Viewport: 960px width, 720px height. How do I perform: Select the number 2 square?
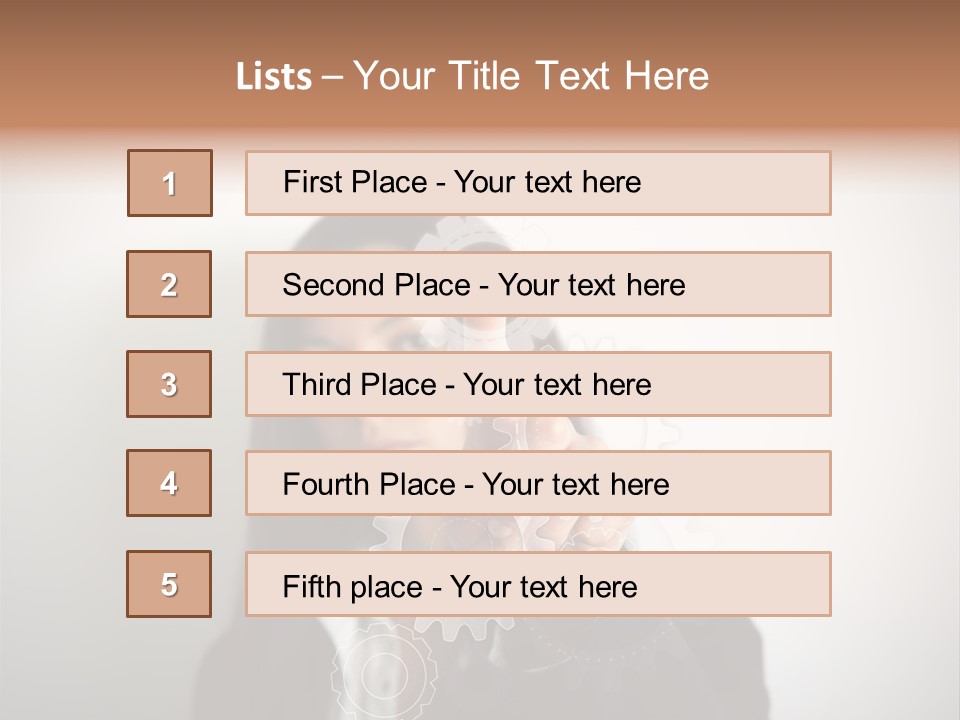(169, 284)
